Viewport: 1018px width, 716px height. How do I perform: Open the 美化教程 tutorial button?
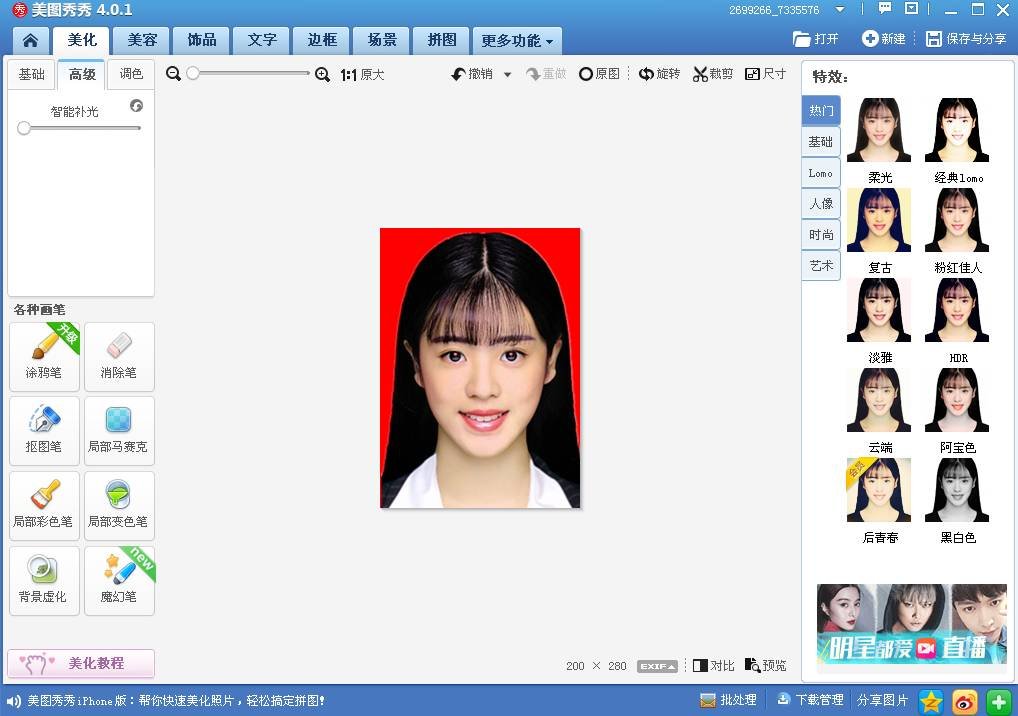[x=81, y=663]
